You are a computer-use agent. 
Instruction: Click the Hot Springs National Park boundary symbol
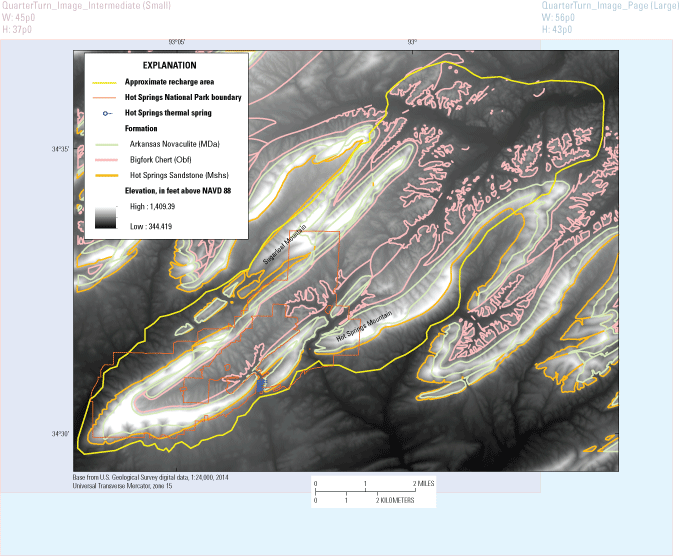point(105,97)
